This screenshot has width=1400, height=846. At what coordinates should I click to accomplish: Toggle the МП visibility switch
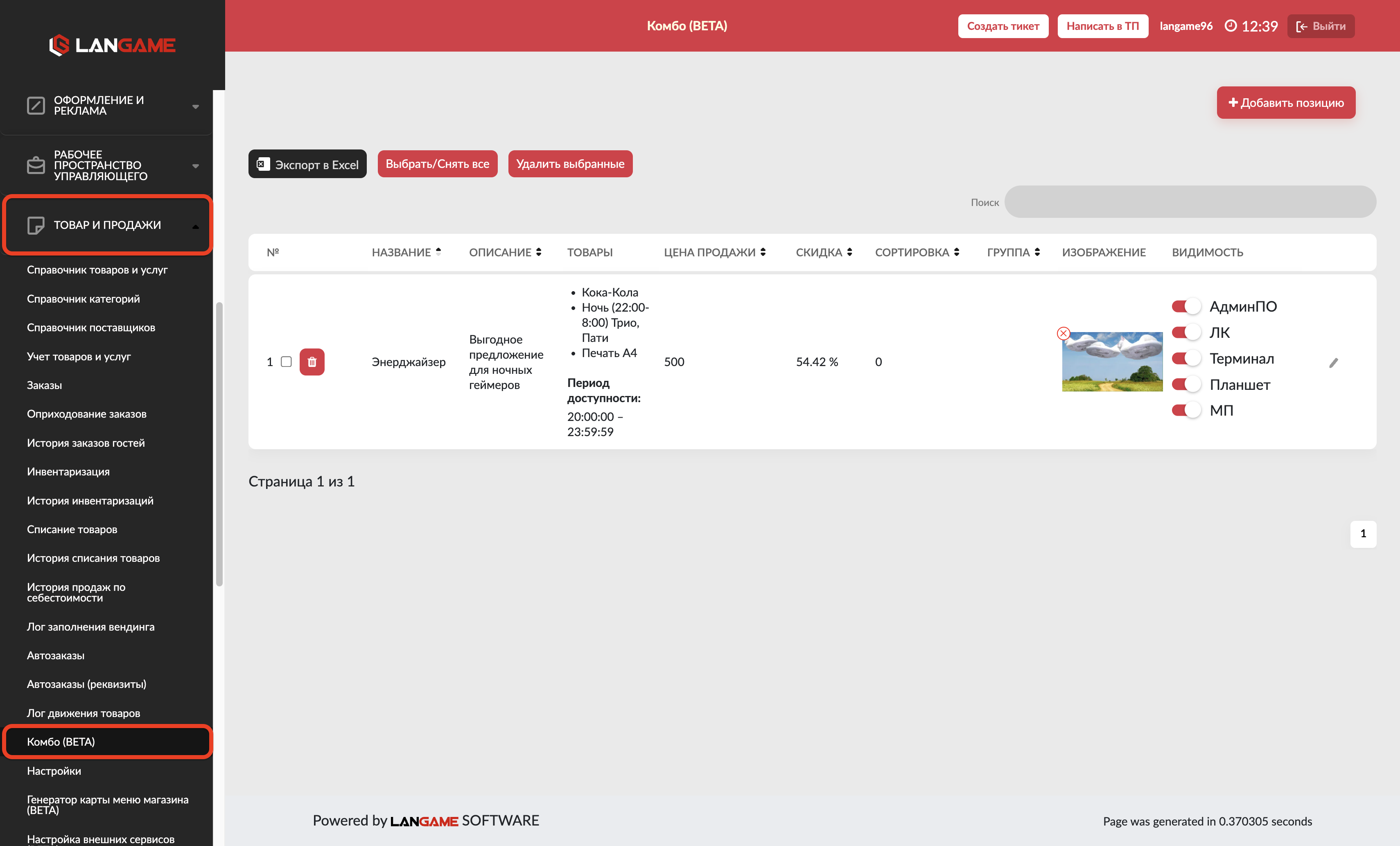[x=1186, y=410]
